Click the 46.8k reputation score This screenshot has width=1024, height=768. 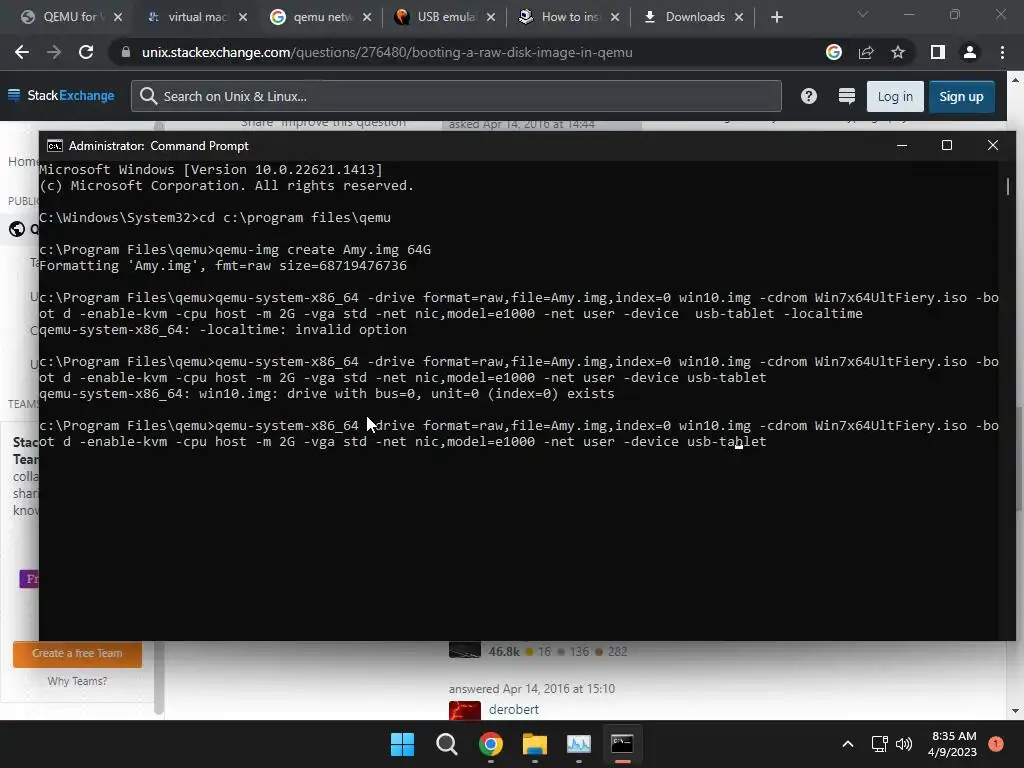pyautogui.click(x=504, y=651)
